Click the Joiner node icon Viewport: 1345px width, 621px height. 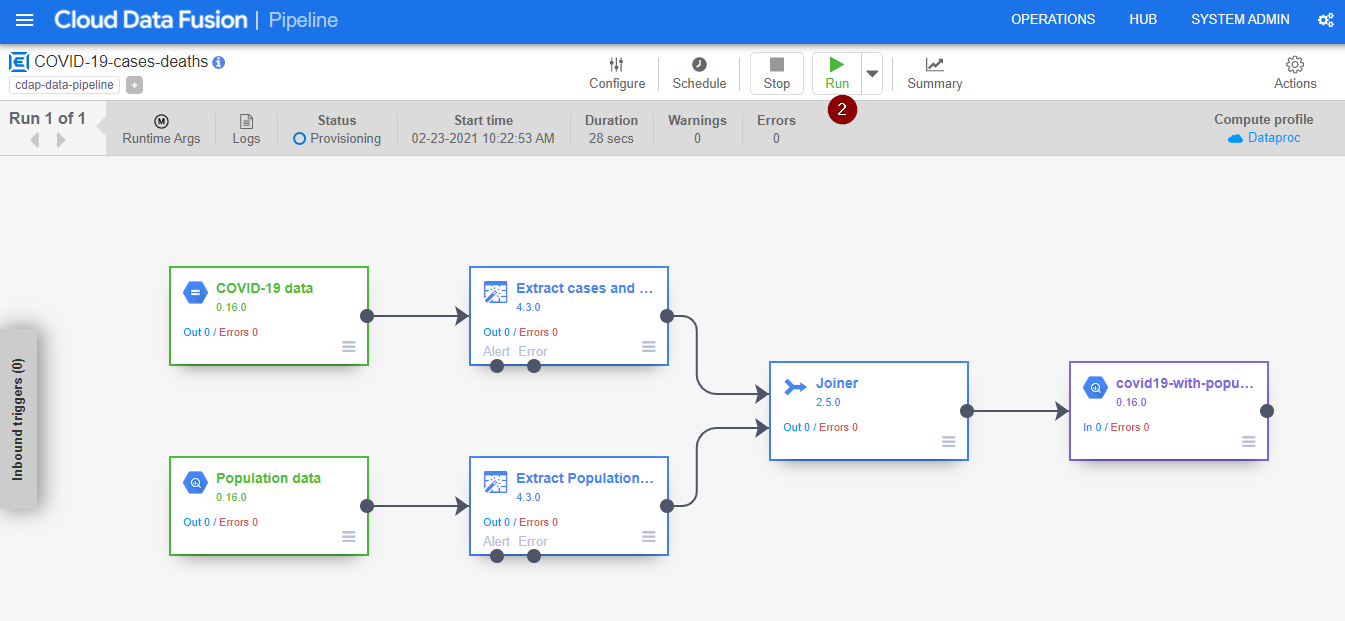click(x=795, y=387)
